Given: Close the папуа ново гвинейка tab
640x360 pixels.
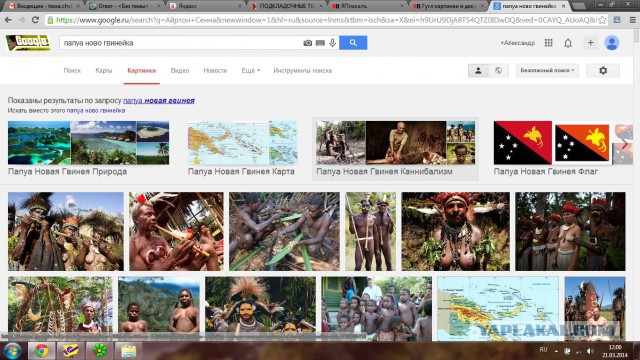Looking at the screenshot, I should pos(563,6).
